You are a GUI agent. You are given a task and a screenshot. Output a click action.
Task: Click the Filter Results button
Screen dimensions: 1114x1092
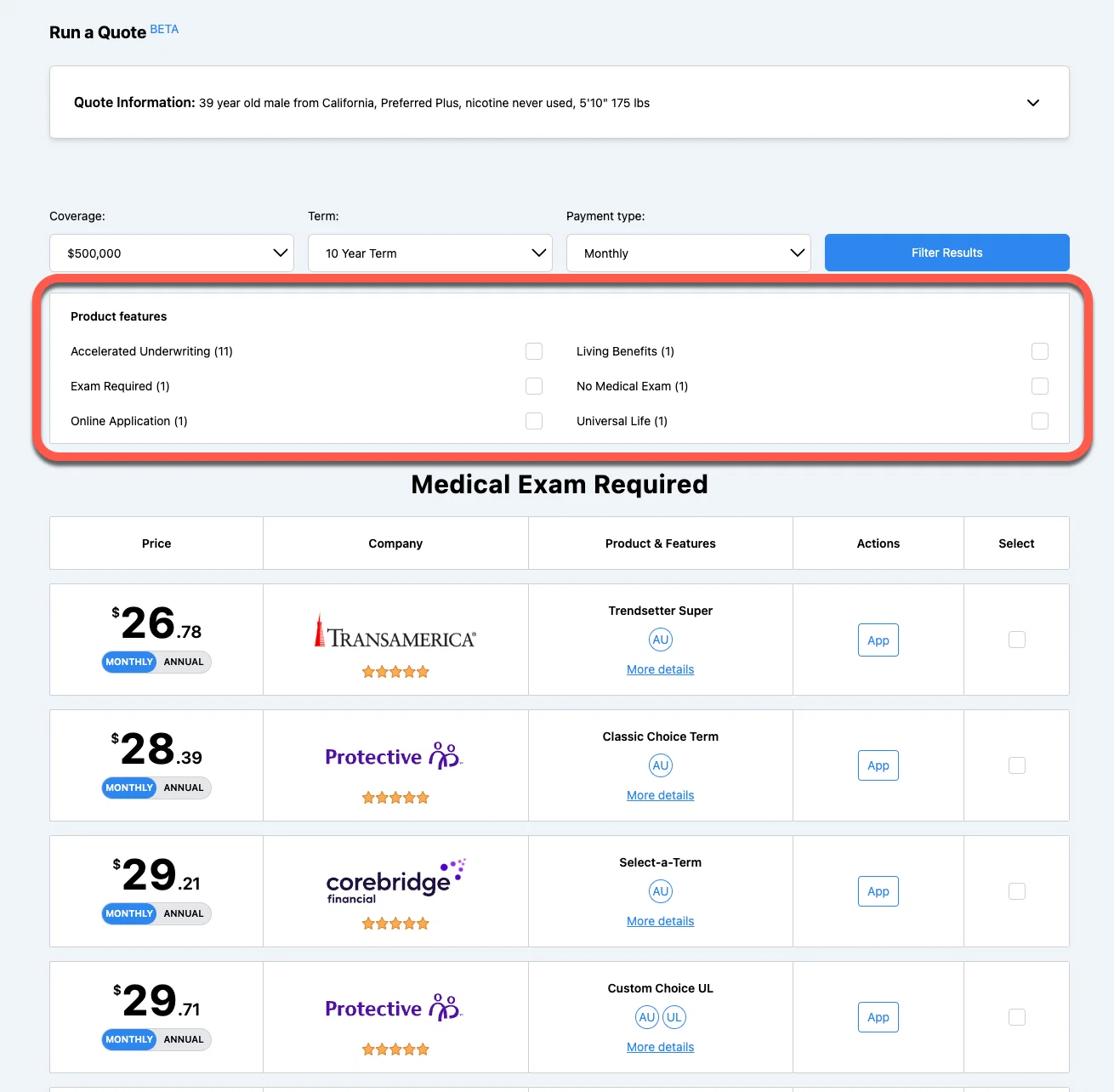[947, 253]
